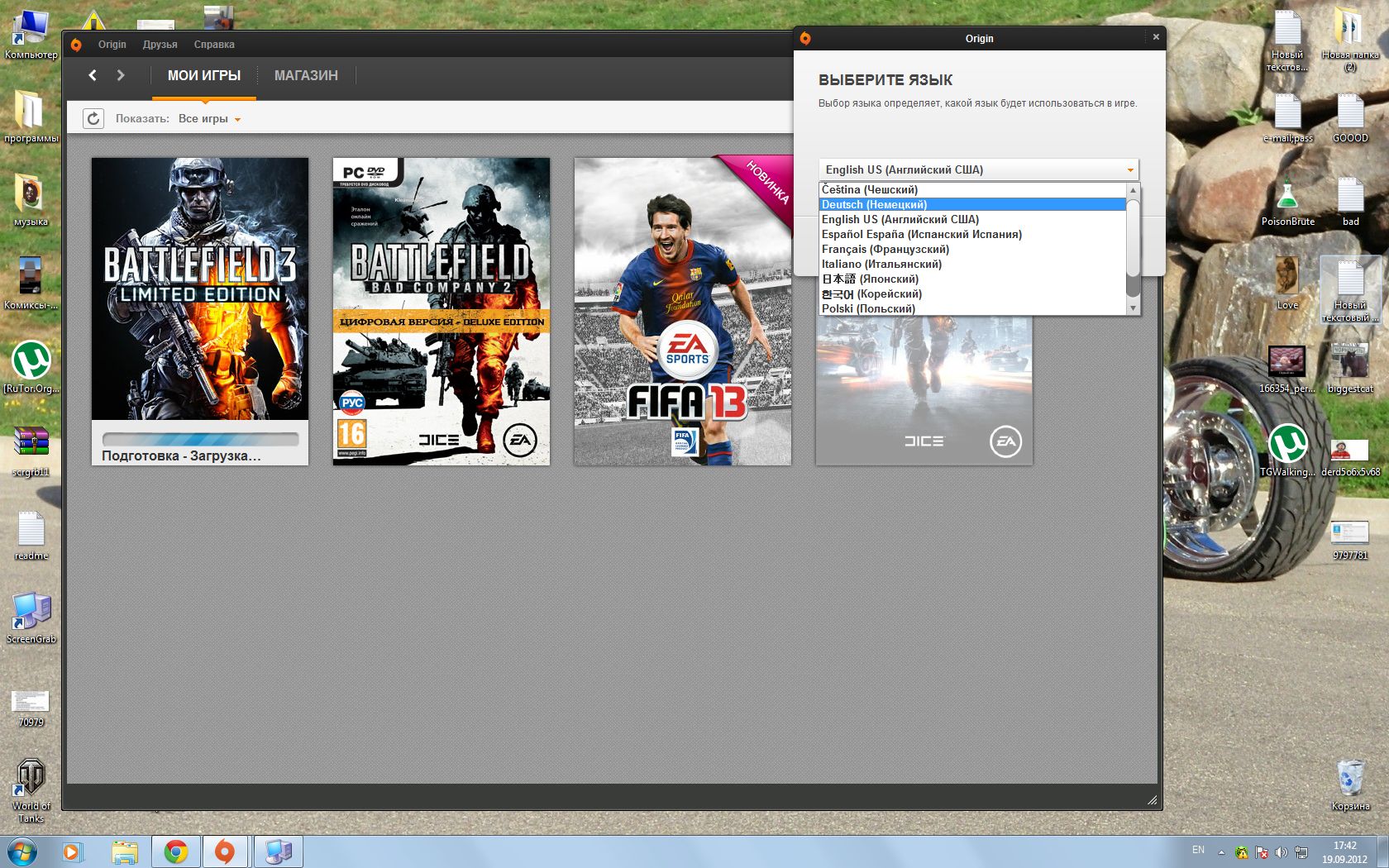Refresh the games list

click(93, 119)
